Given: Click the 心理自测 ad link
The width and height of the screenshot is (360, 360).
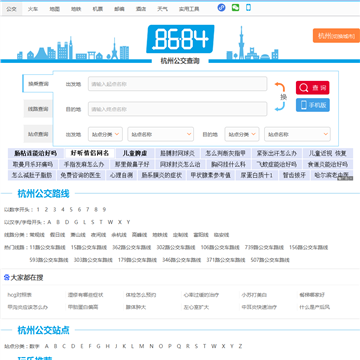Looking at the screenshot, I should point(121,175).
